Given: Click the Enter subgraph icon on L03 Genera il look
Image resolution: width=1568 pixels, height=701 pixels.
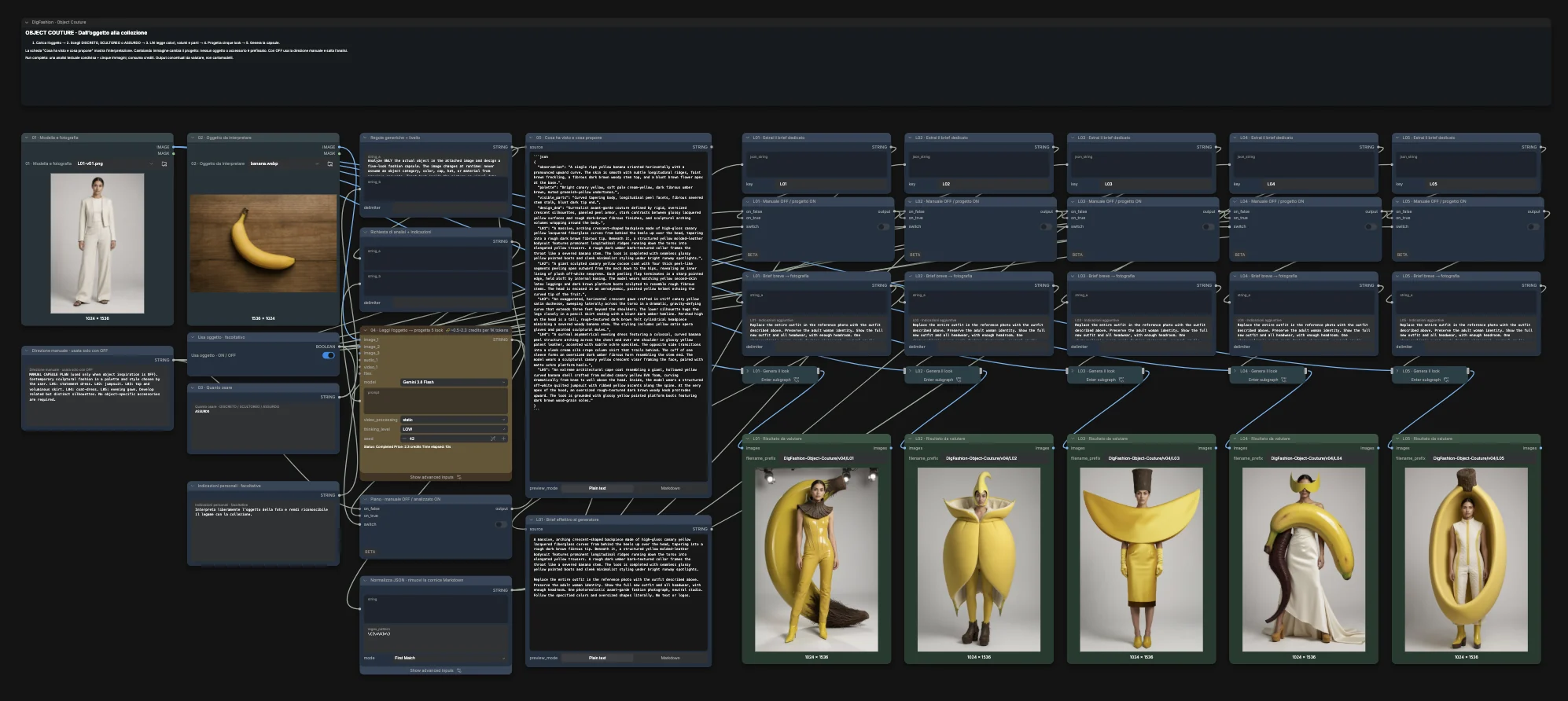Looking at the screenshot, I should [x=1121, y=380].
